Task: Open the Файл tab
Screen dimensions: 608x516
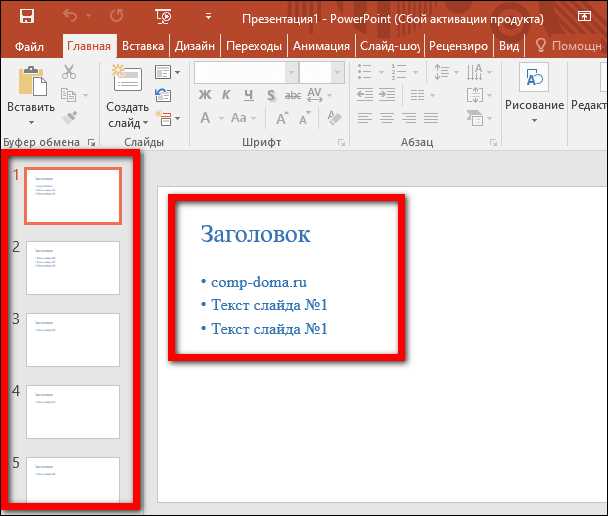Action: click(x=29, y=47)
